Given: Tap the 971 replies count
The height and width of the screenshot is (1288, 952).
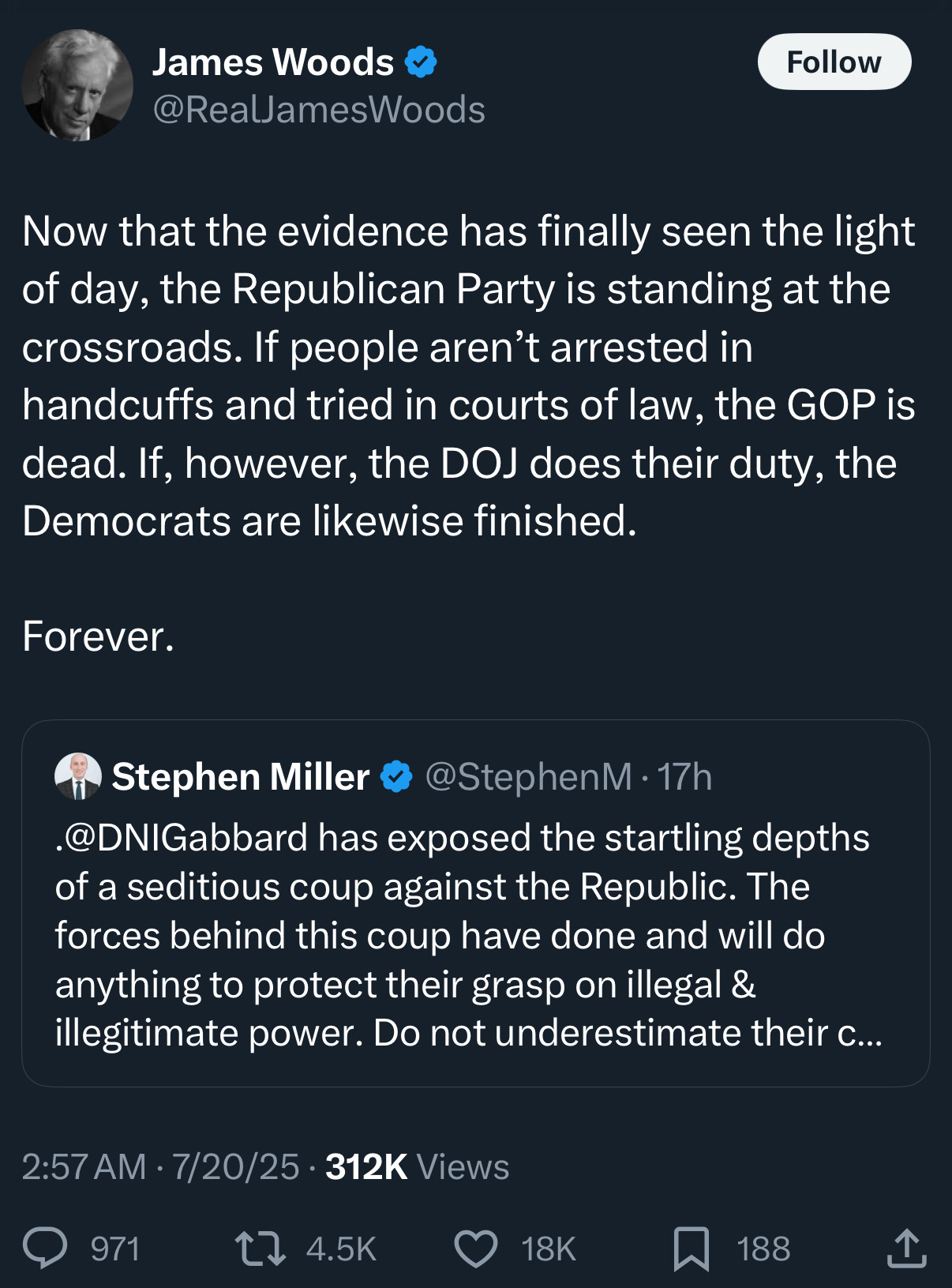Looking at the screenshot, I should click(x=115, y=1249).
